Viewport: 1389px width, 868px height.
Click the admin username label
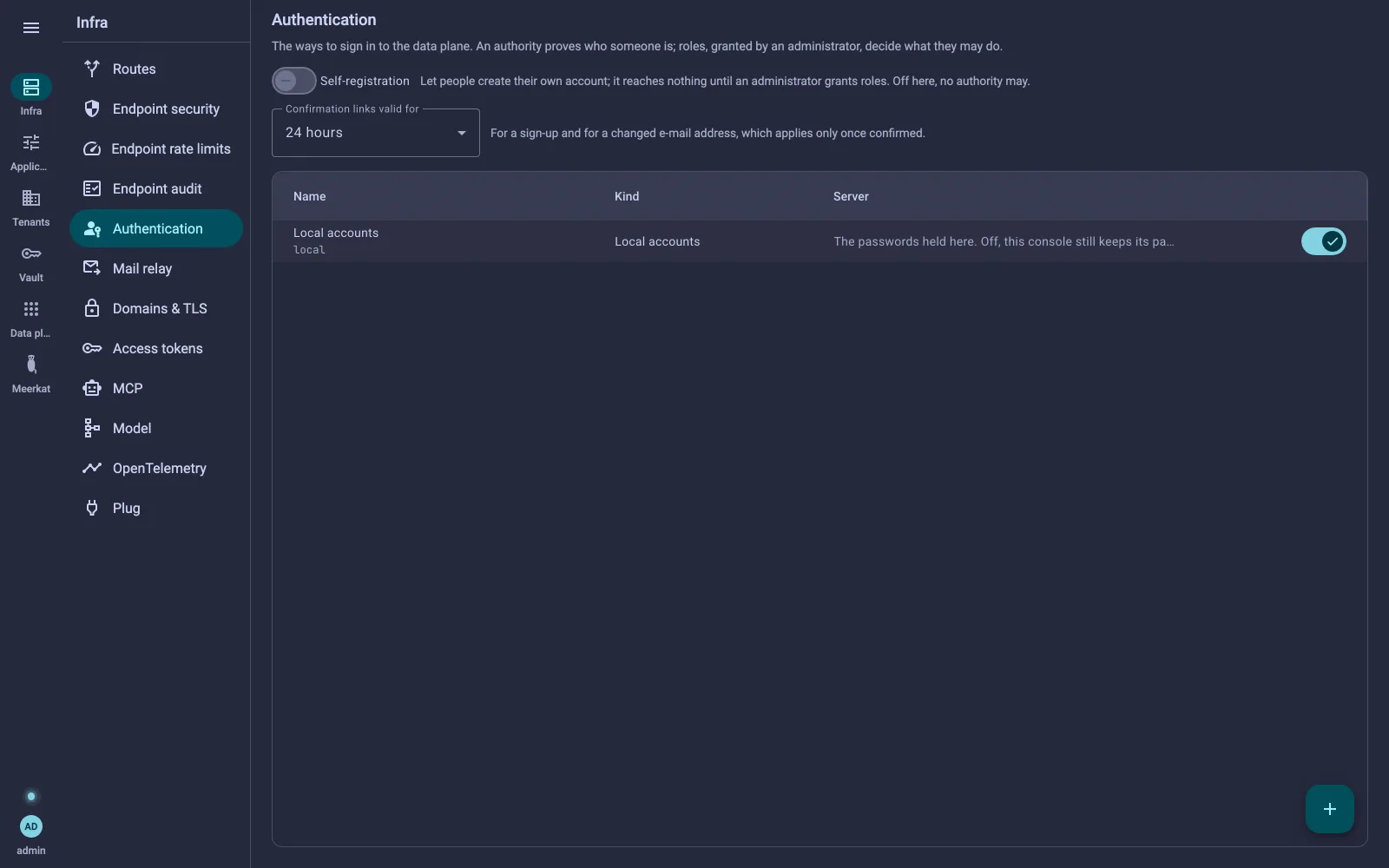[31, 851]
